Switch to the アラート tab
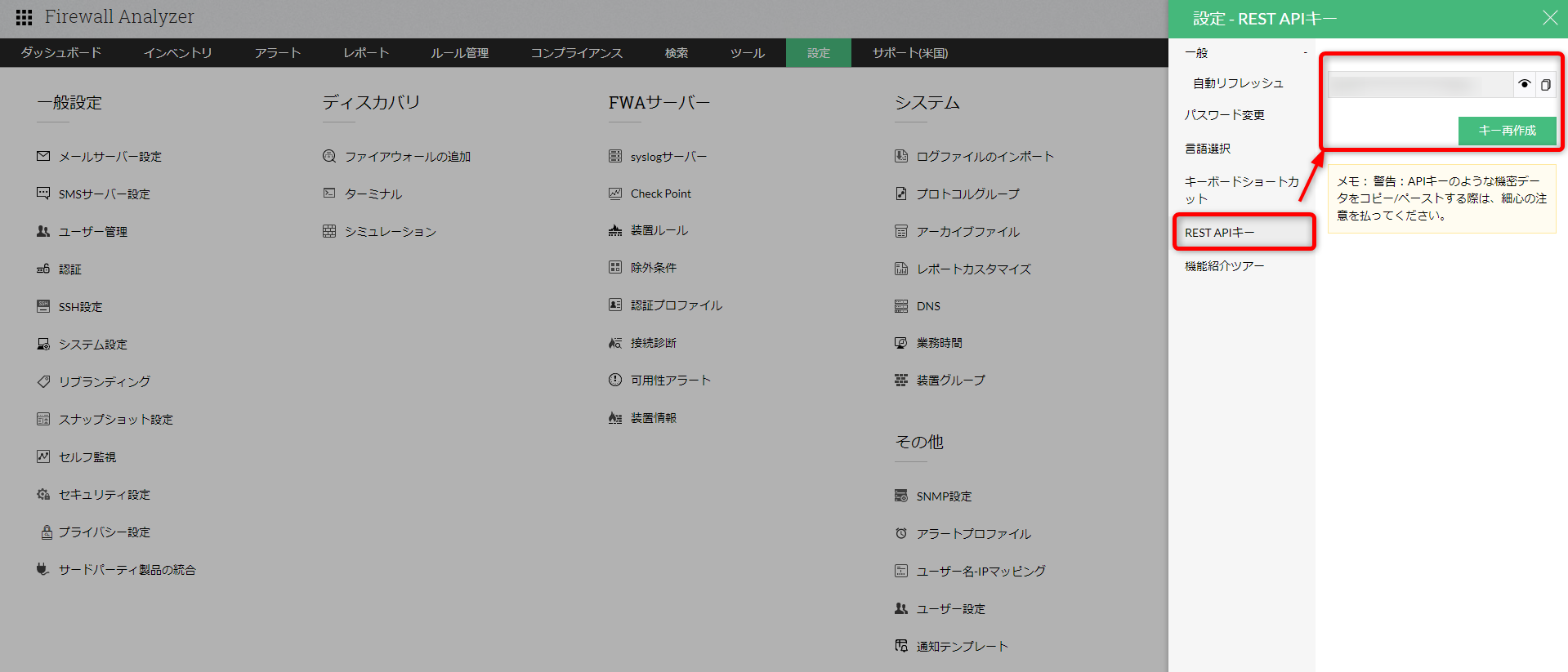 [x=278, y=53]
